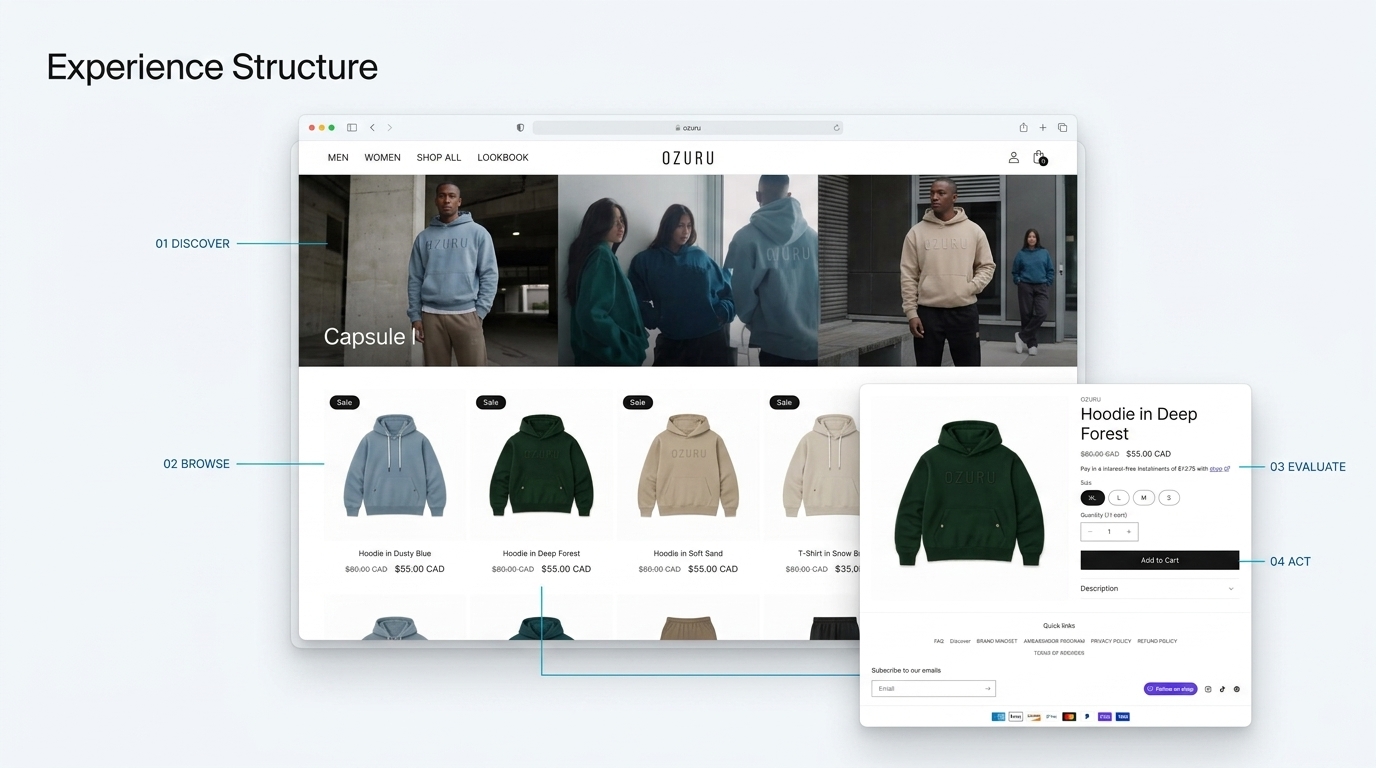Image resolution: width=1376 pixels, height=768 pixels.
Task: Select size L
Action: point(1118,498)
